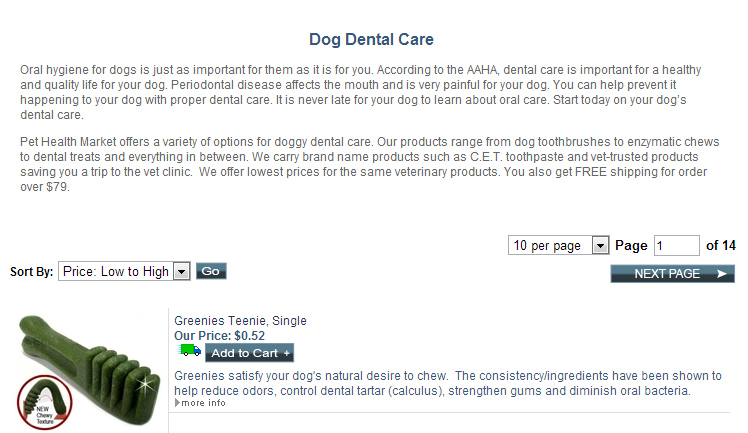Image resolution: width=748 pixels, height=433 pixels.
Task: Open the Greenies Teenie, Single product link
Action: click(x=240, y=320)
